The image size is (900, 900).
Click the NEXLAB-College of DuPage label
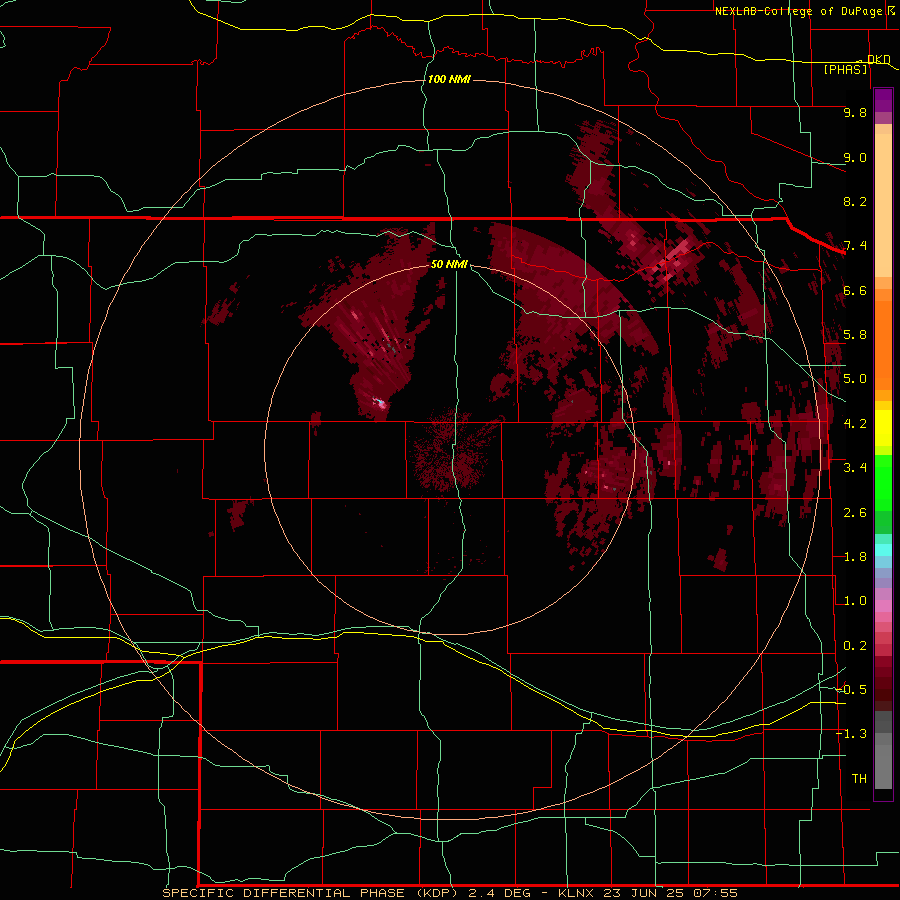tap(799, 11)
